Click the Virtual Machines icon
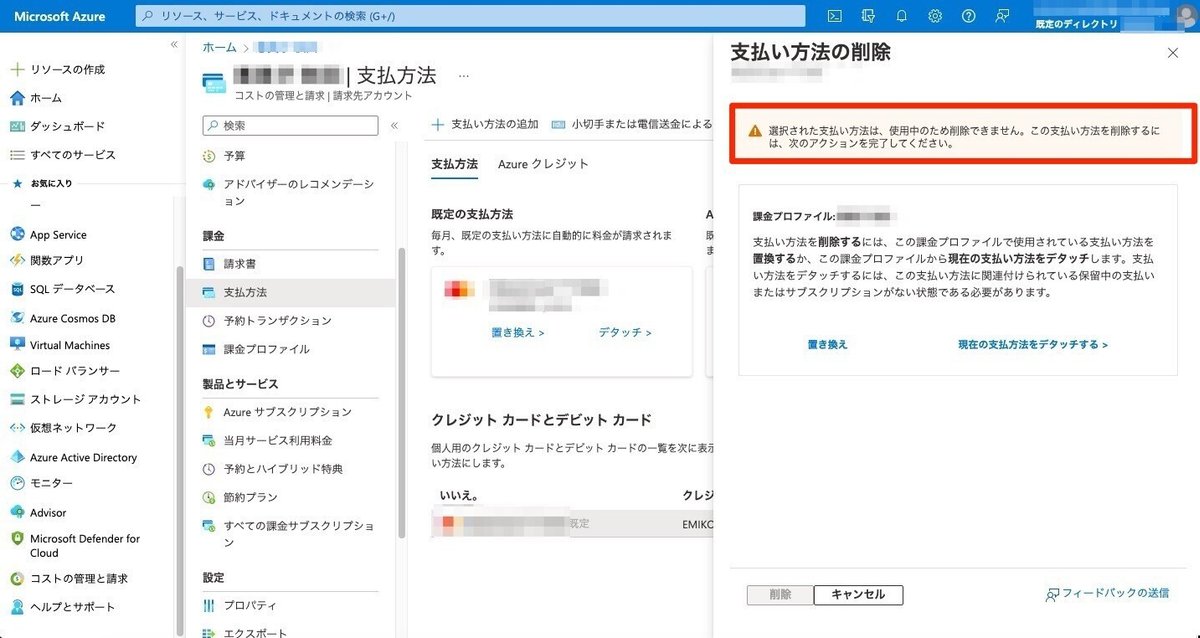 (x=16, y=345)
